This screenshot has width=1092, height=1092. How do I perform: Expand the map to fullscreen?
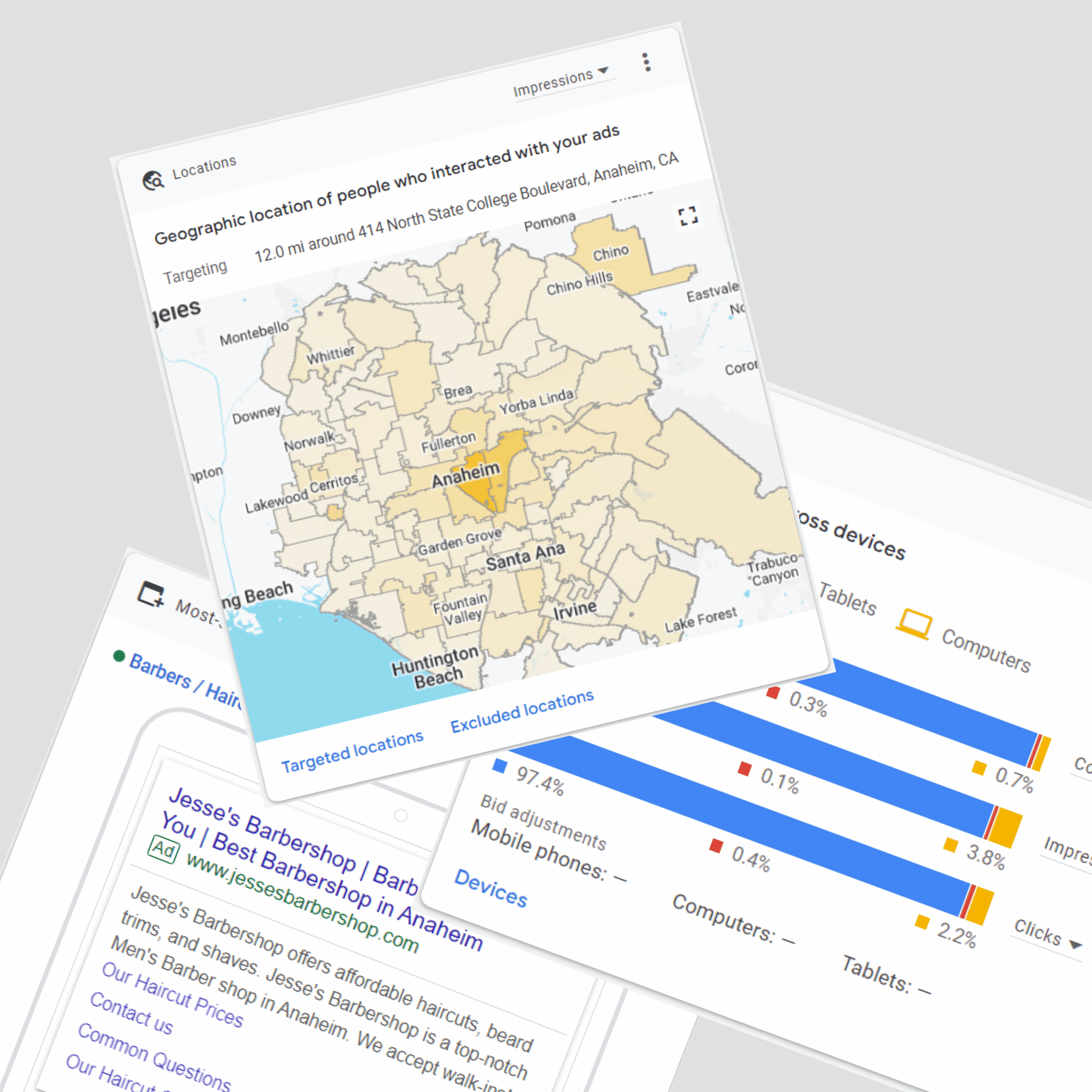coord(688,216)
